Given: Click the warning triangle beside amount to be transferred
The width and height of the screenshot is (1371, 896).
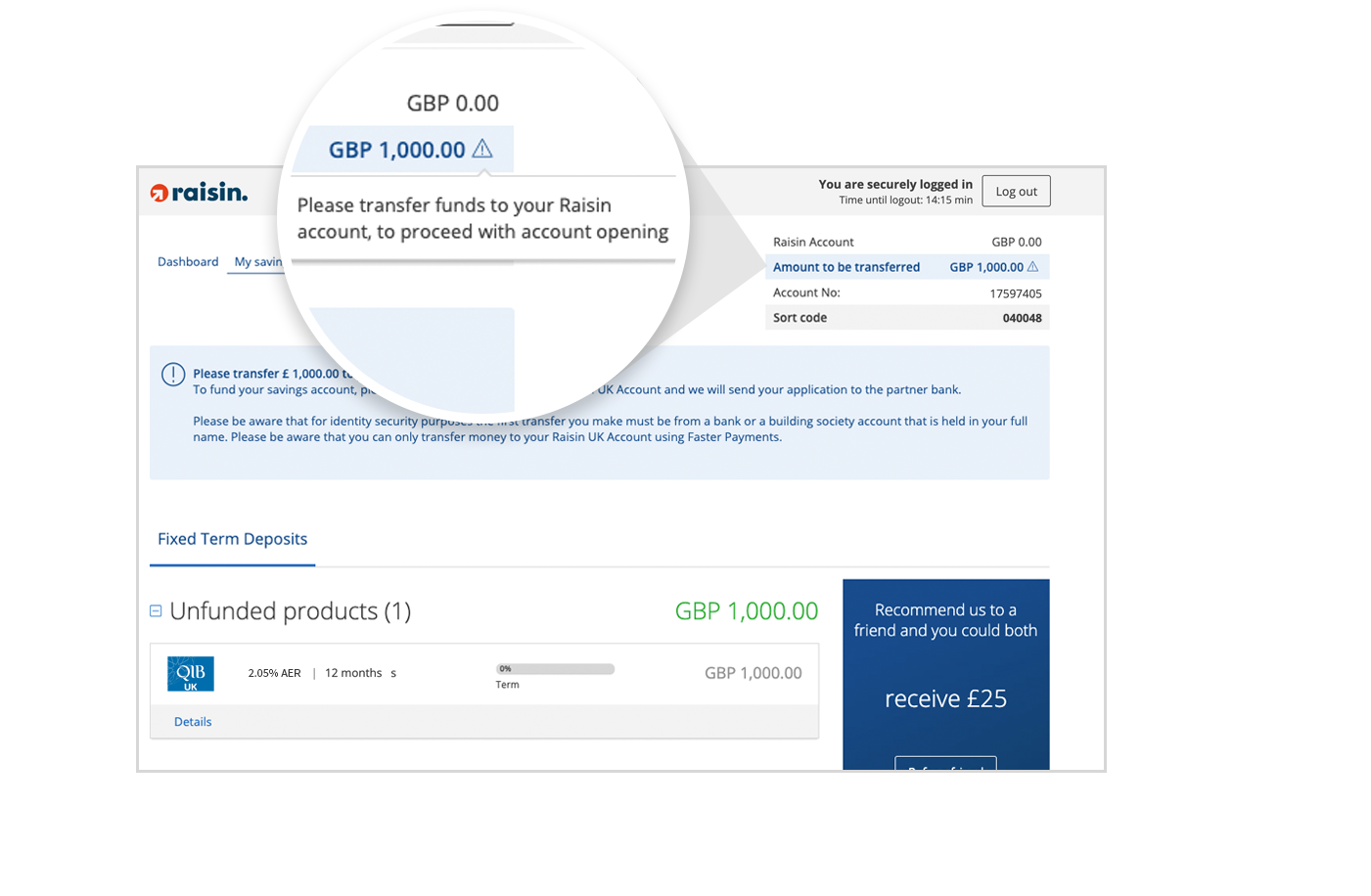Looking at the screenshot, I should 1032,266.
